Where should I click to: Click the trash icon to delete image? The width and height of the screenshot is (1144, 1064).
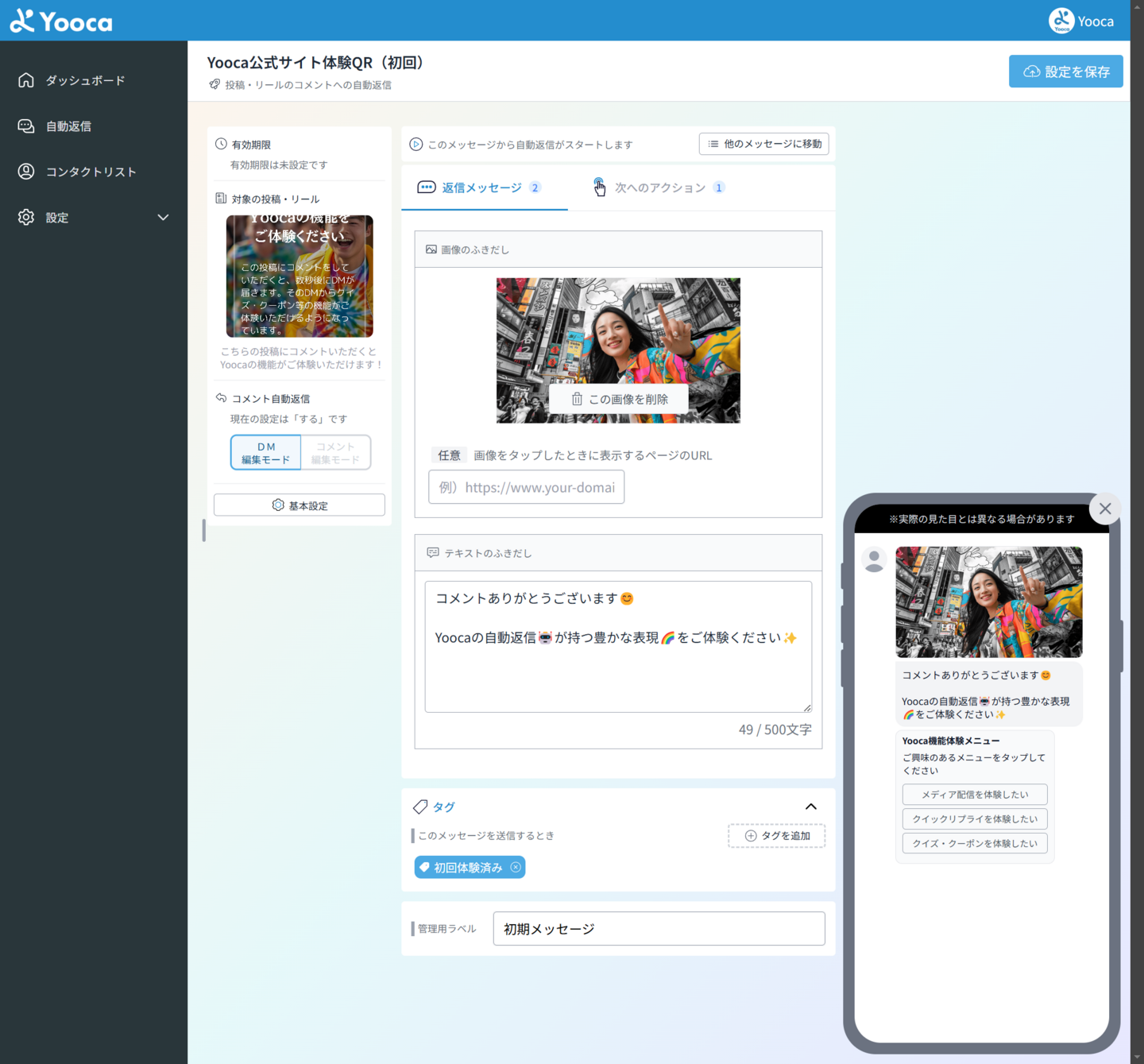[578, 399]
